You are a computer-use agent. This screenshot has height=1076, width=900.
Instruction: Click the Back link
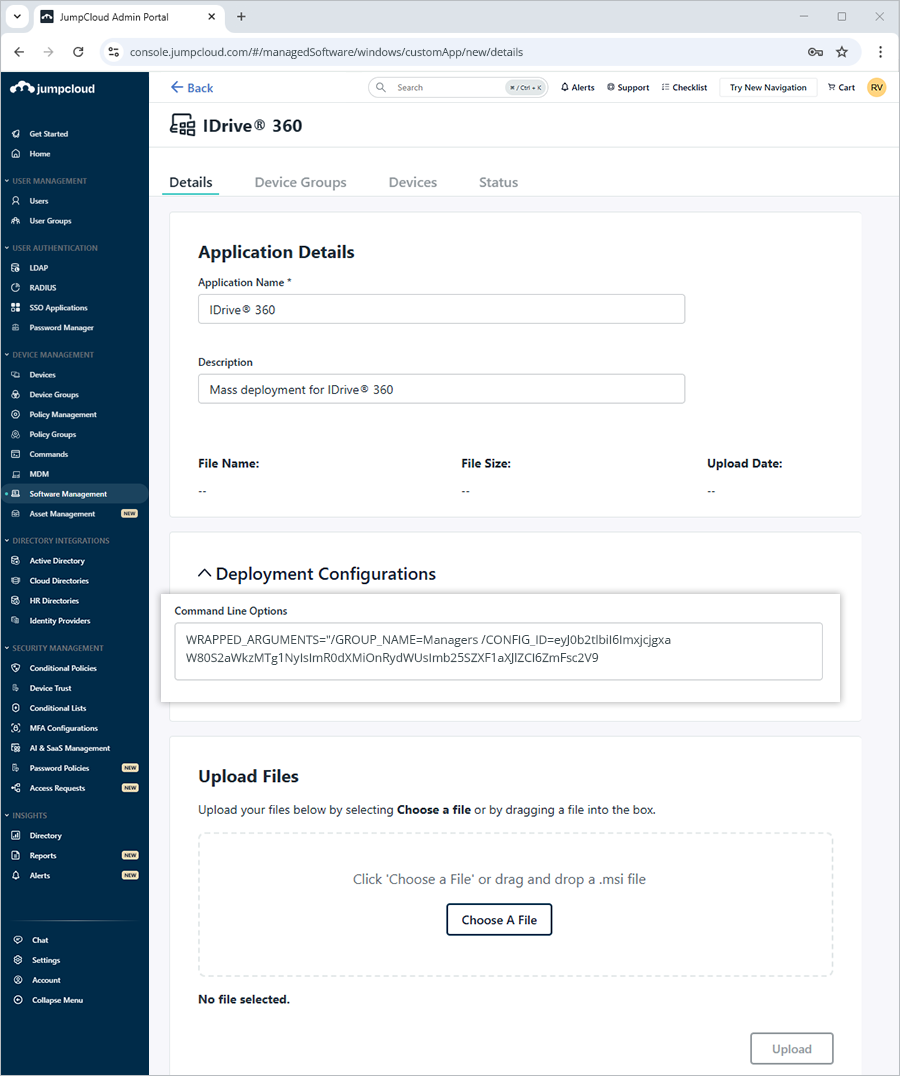[x=192, y=88]
